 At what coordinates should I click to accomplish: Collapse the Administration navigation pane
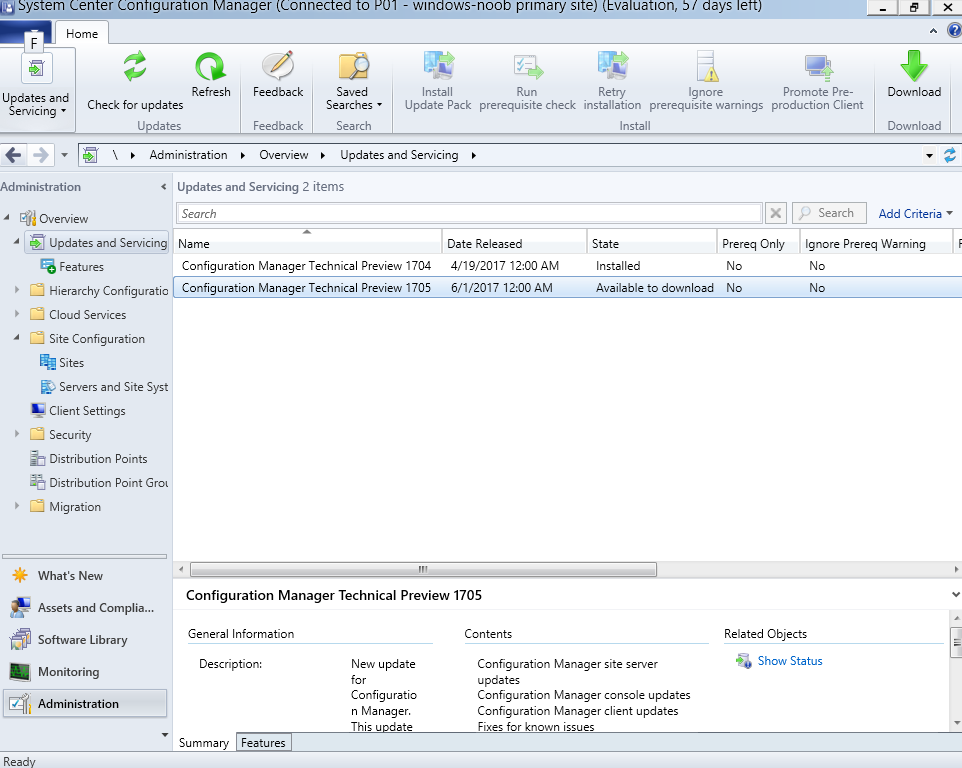163,186
